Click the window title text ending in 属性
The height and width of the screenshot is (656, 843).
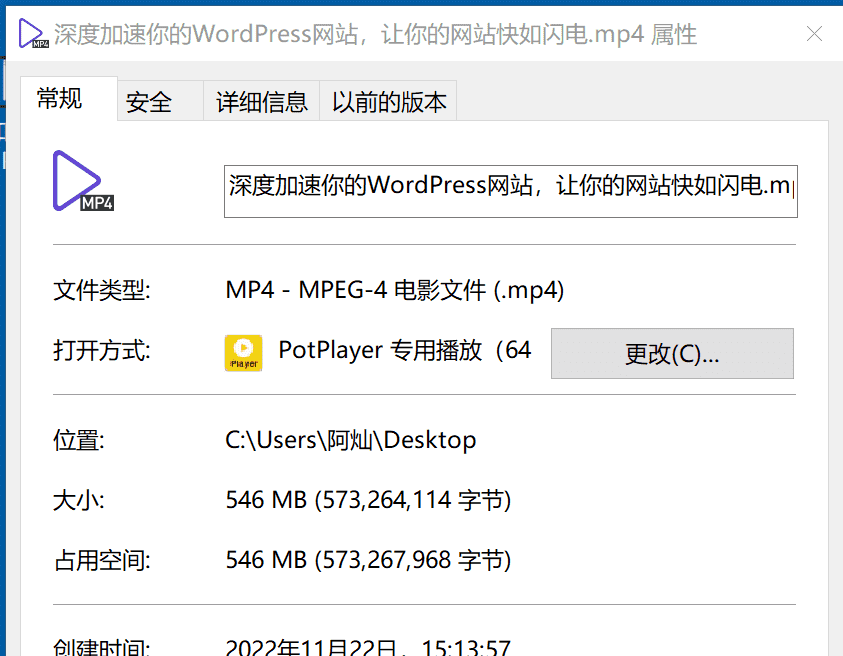click(x=375, y=34)
